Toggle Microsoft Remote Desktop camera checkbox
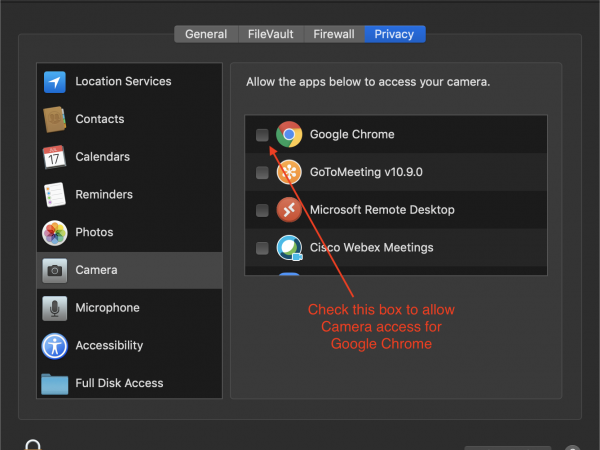Image resolution: width=600 pixels, height=450 pixels. pos(262,210)
